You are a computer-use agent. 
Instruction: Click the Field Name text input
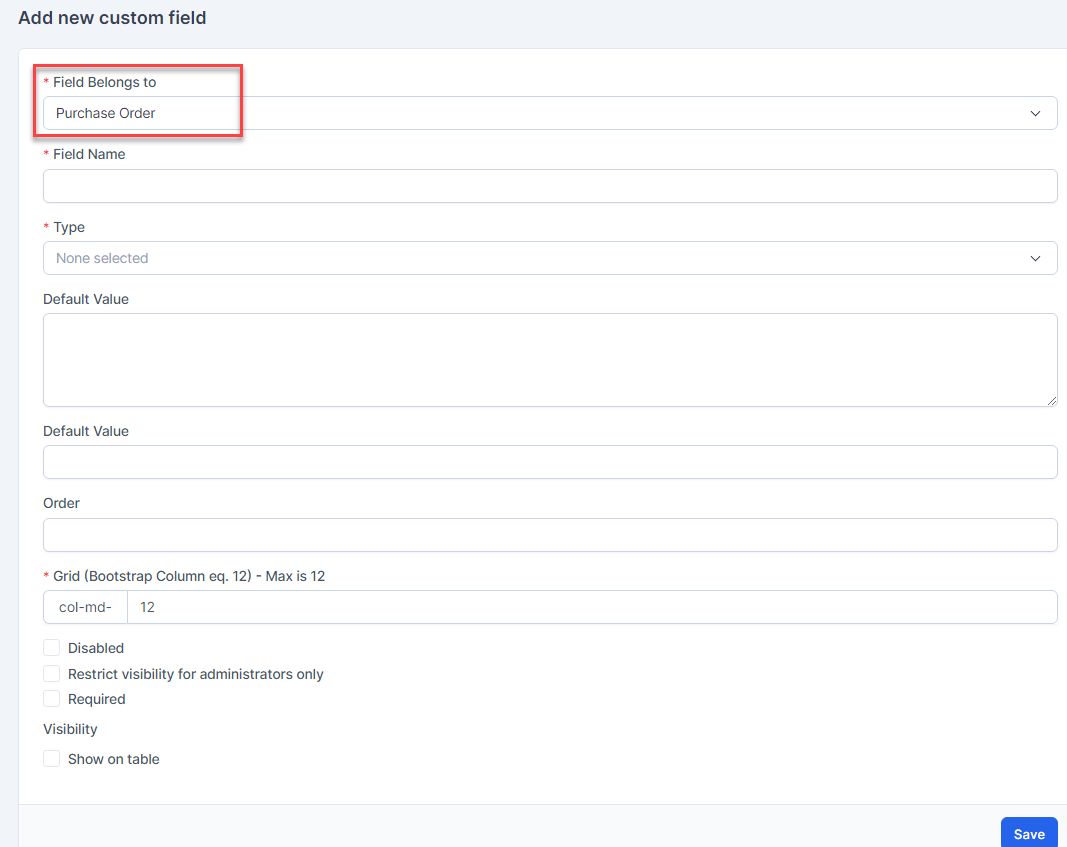[x=549, y=186]
